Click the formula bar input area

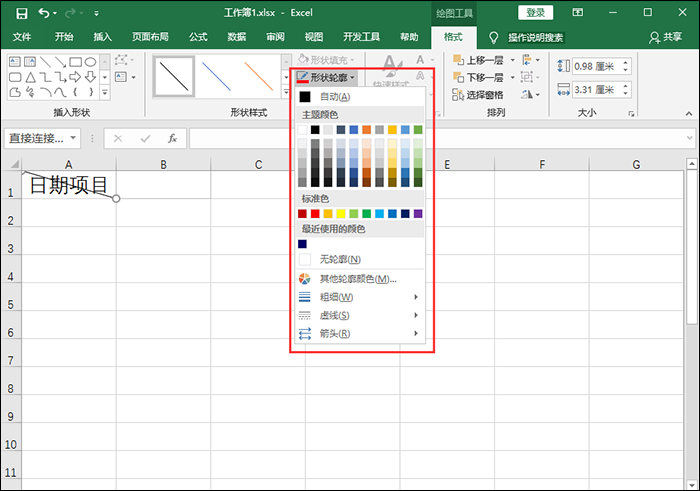[x=437, y=138]
